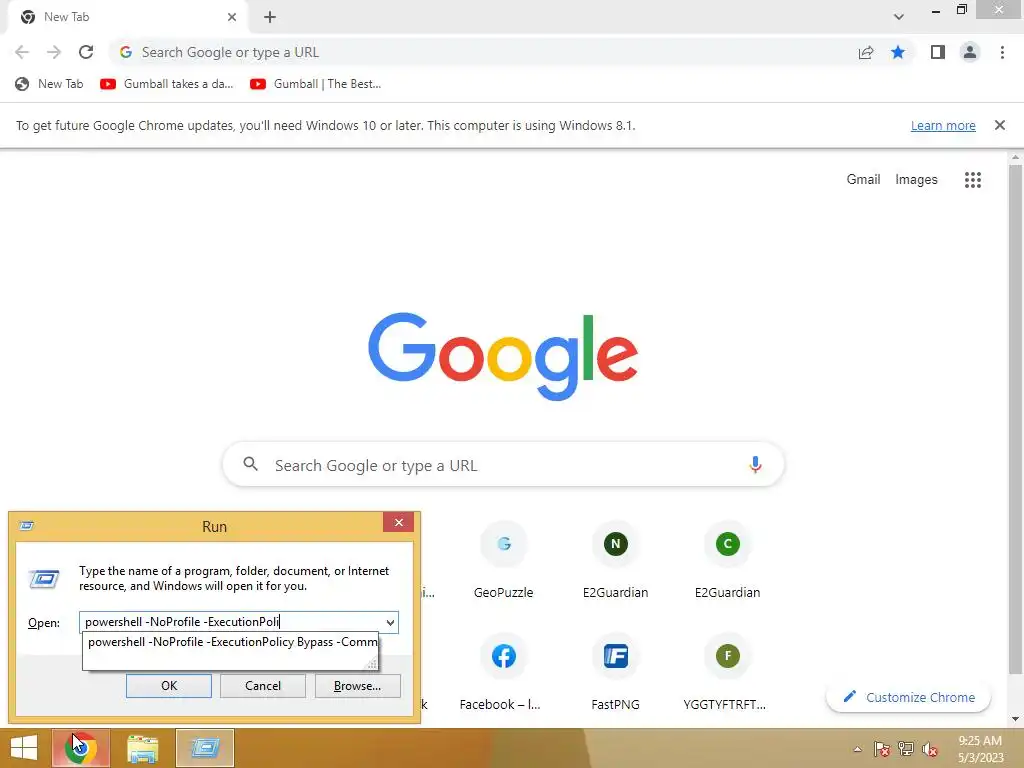This screenshot has width=1024, height=768.
Task: Open File Explorer from the taskbar
Action: pyautogui.click(x=142, y=748)
